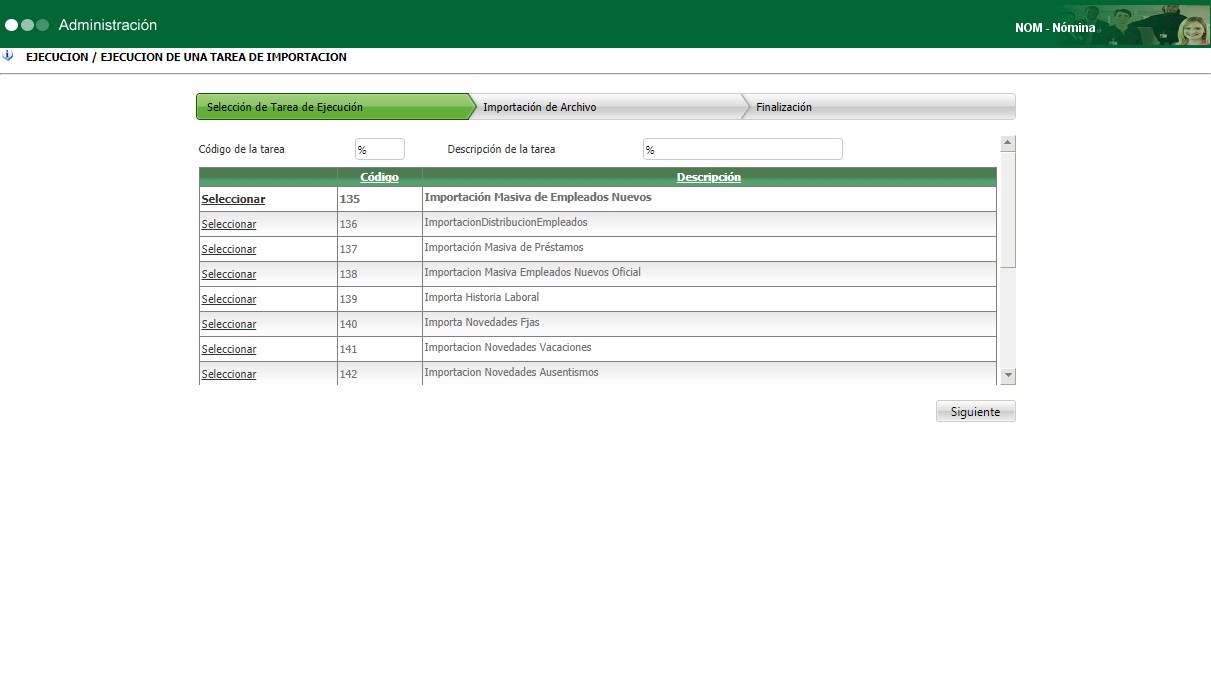Image resolution: width=1211 pixels, height=691 pixels.
Task: Choose Seleccionar for Importación Masiva de Préstamos
Action: pos(228,248)
